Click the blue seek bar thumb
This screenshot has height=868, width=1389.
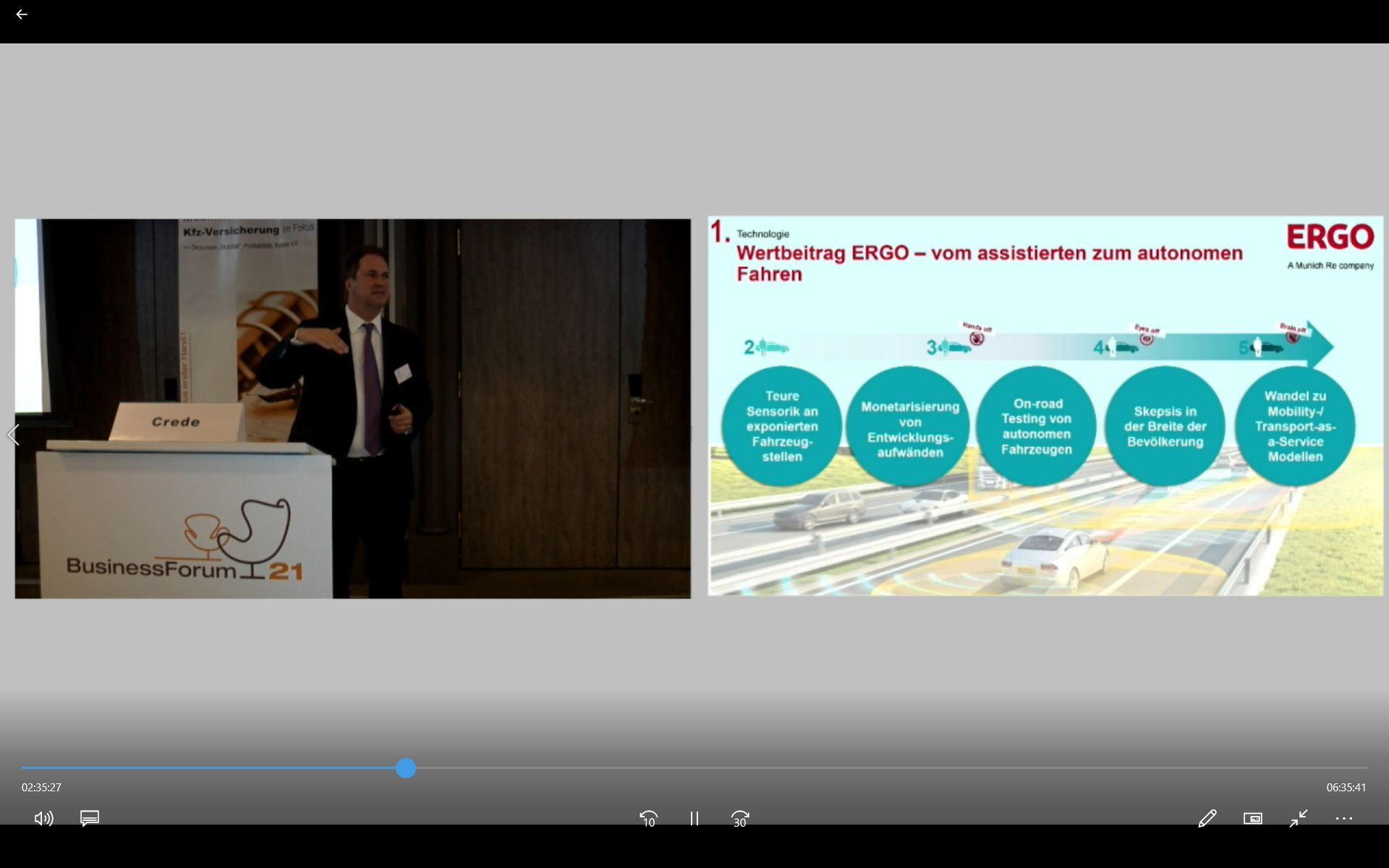tap(406, 768)
